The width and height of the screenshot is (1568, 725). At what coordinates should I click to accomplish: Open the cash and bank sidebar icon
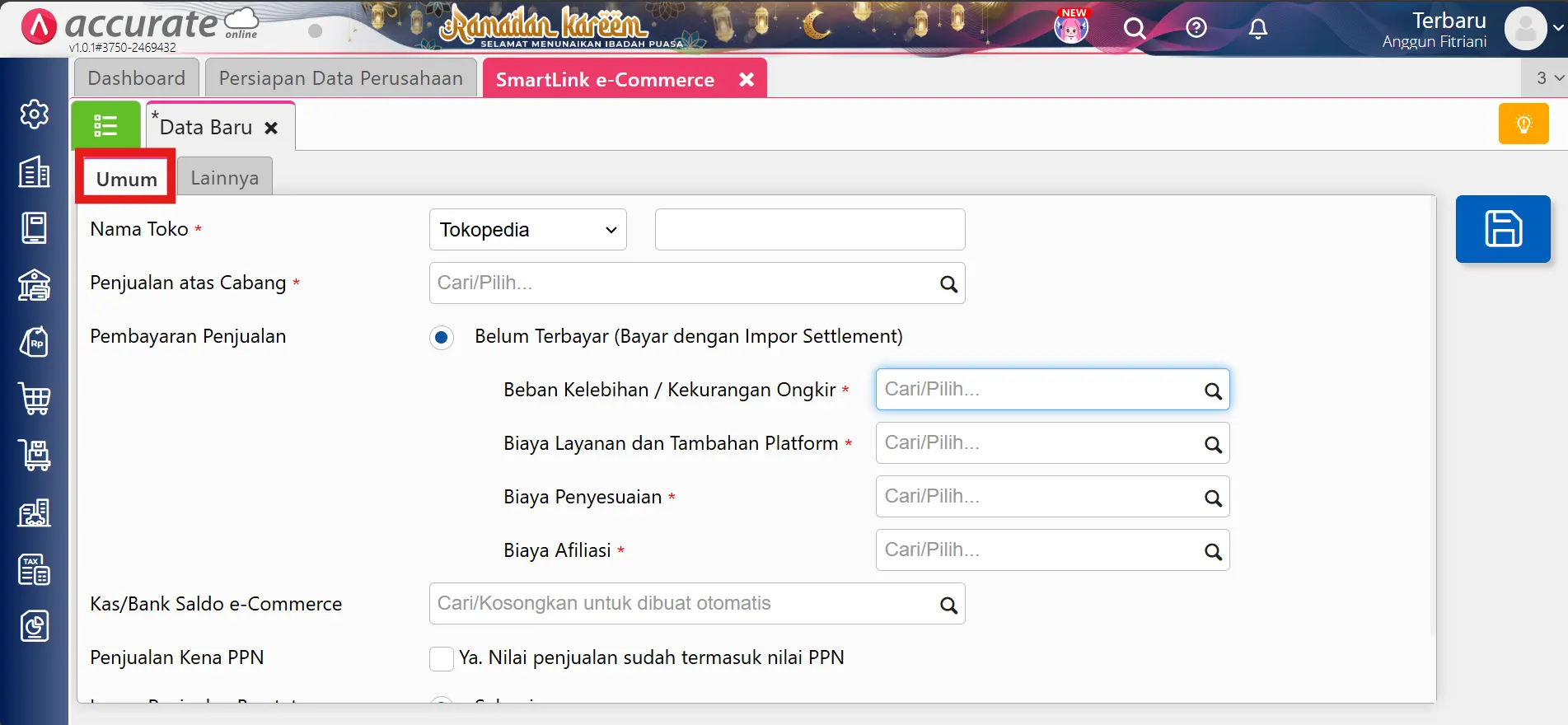34,285
